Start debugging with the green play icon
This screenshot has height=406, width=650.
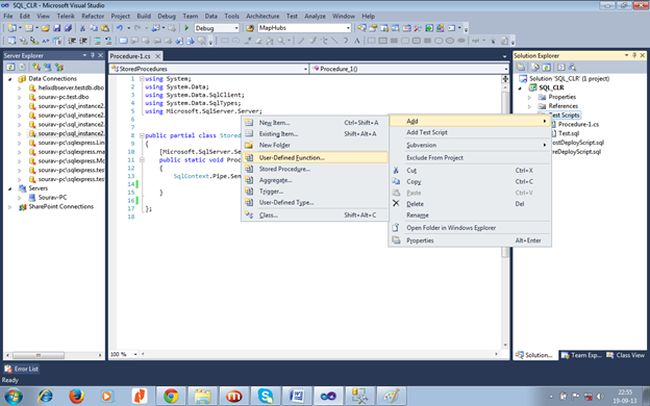pyautogui.click(x=186, y=28)
